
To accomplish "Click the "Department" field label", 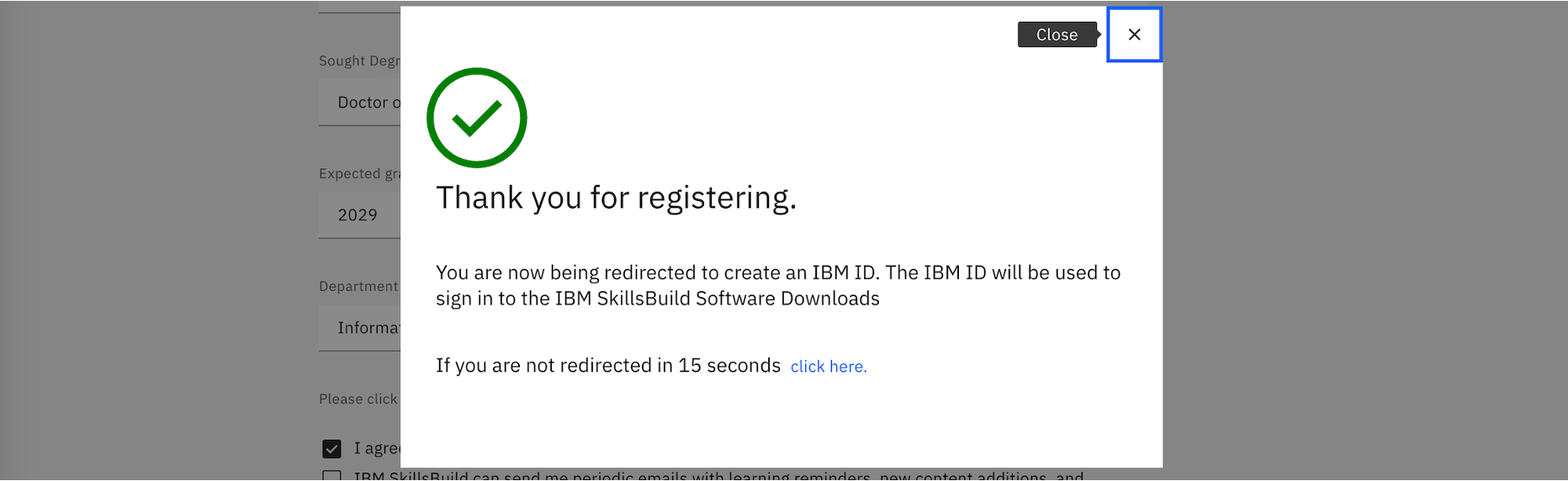I will click(x=358, y=286).
